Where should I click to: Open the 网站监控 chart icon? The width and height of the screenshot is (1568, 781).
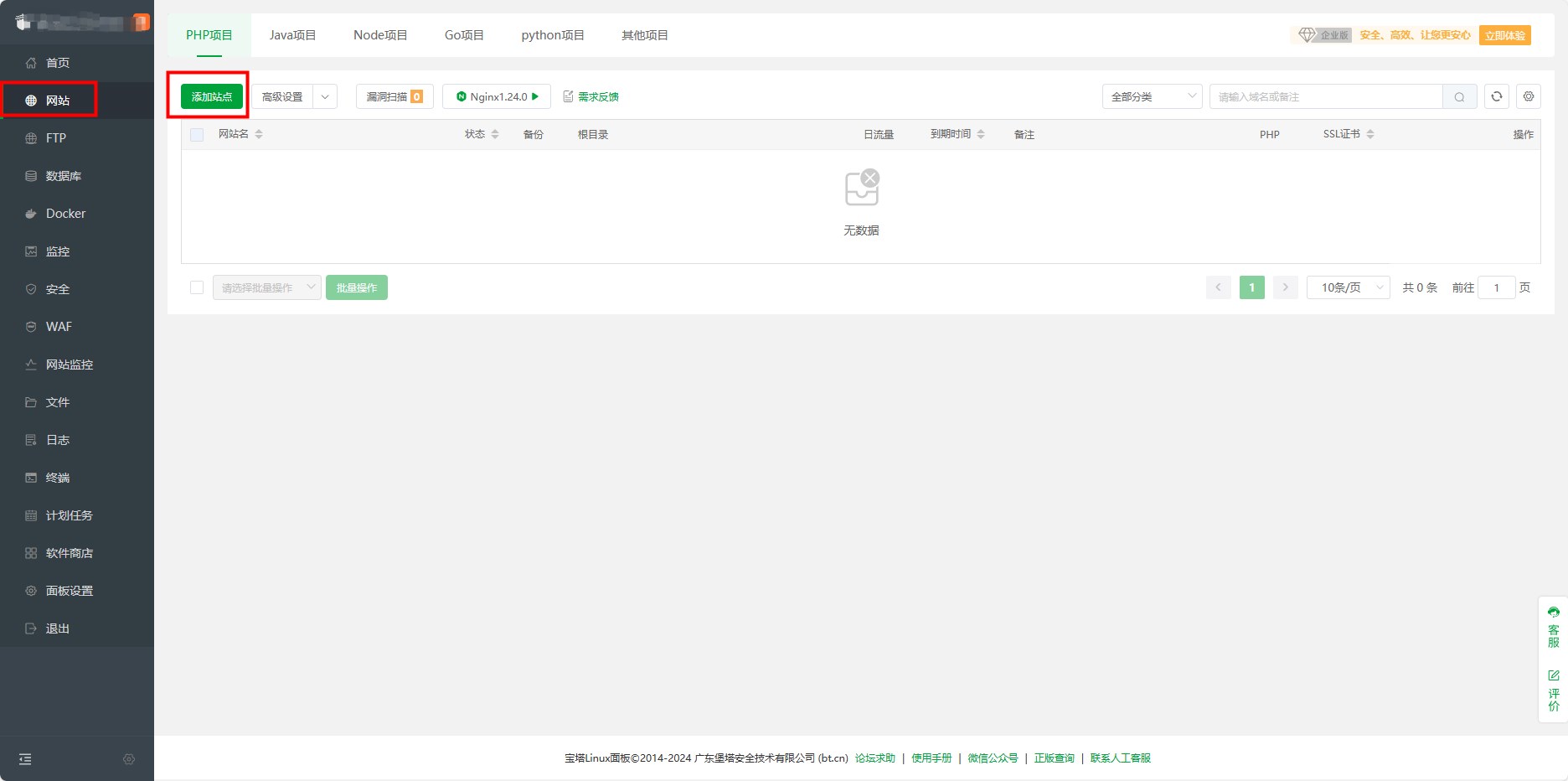point(31,365)
